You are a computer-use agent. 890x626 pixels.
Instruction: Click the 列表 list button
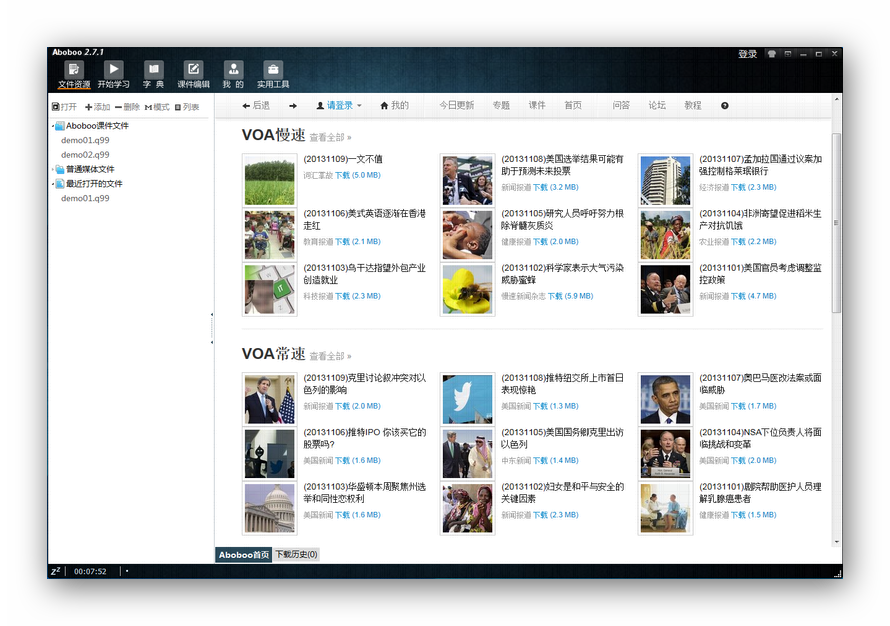(187, 107)
